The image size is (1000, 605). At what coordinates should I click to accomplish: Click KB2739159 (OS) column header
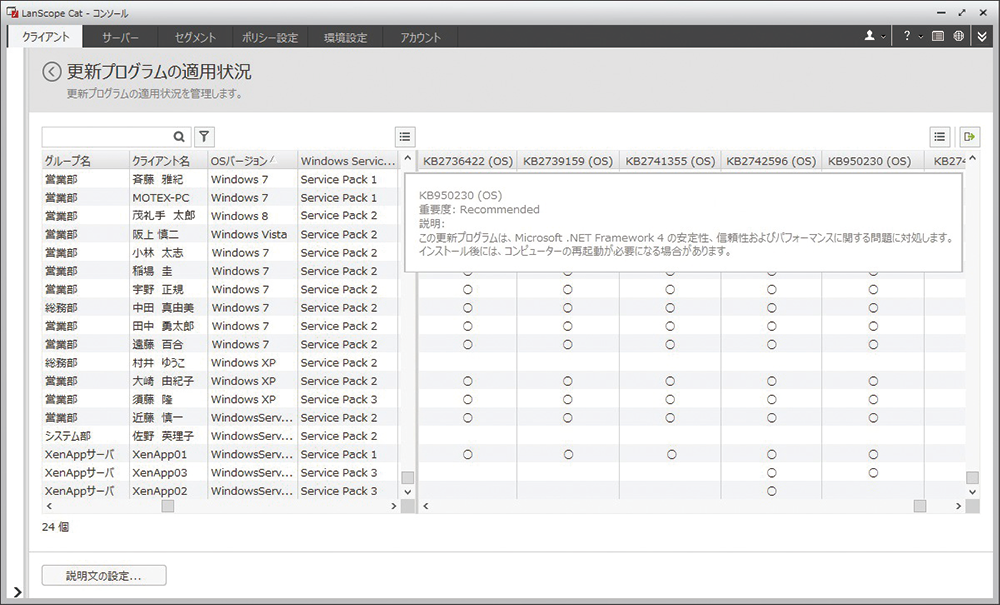tap(568, 161)
